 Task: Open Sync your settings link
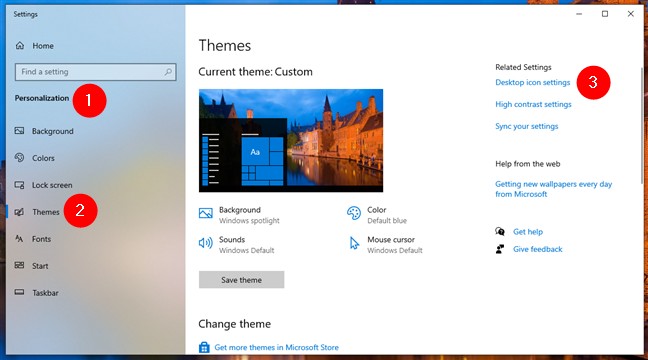(526, 126)
